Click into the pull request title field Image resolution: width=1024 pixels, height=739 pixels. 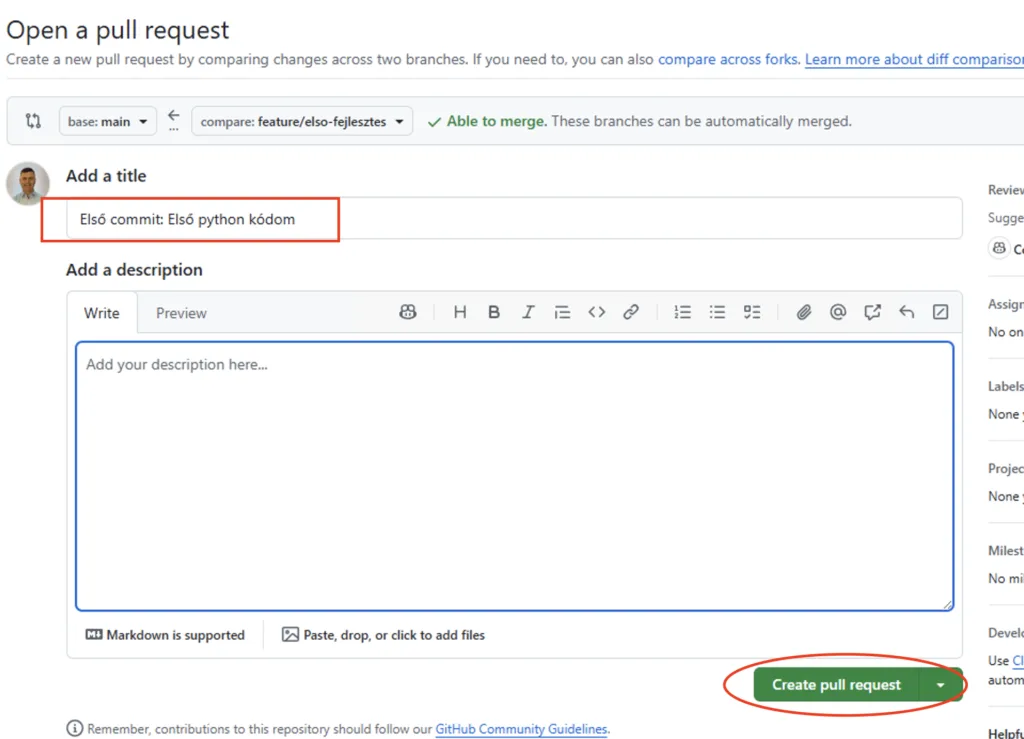coord(514,219)
